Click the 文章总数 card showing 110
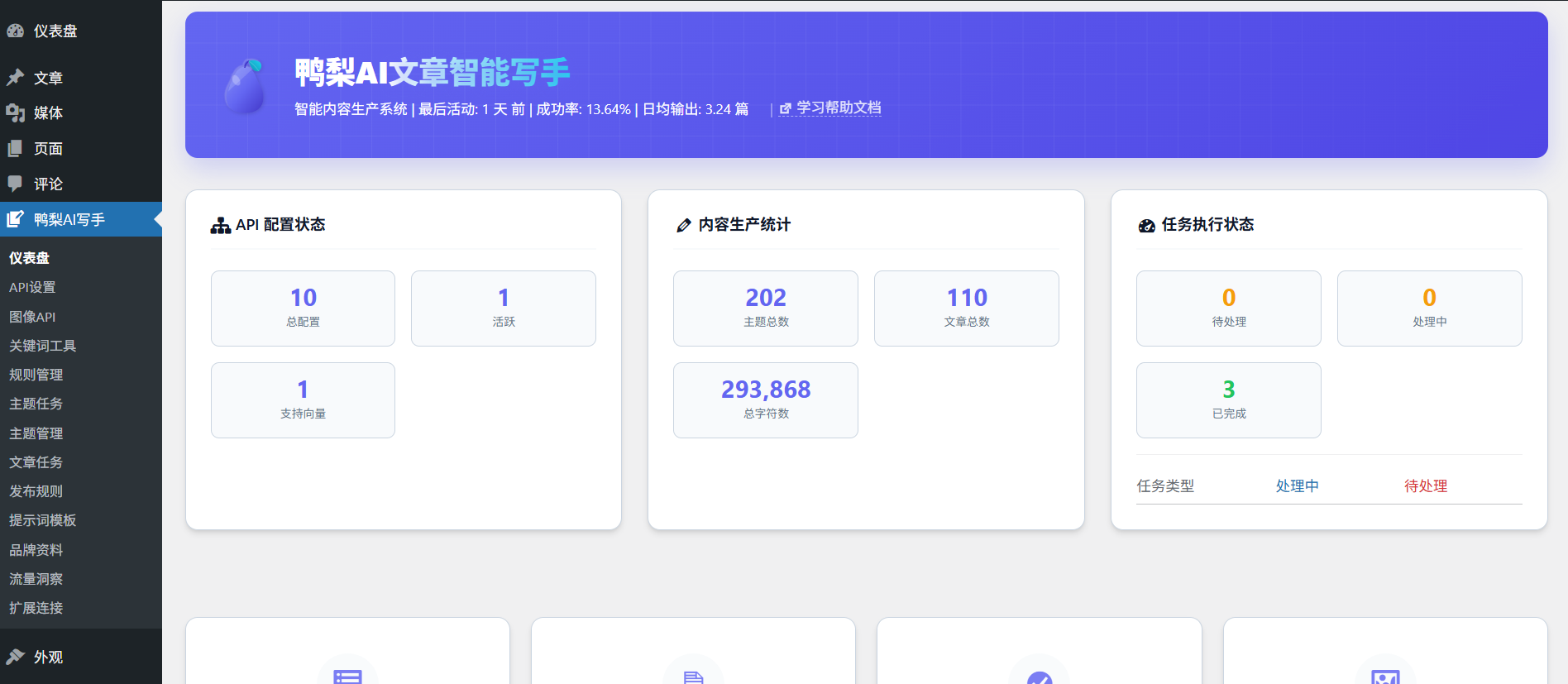The width and height of the screenshot is (1568, 684). pos(967,309)
